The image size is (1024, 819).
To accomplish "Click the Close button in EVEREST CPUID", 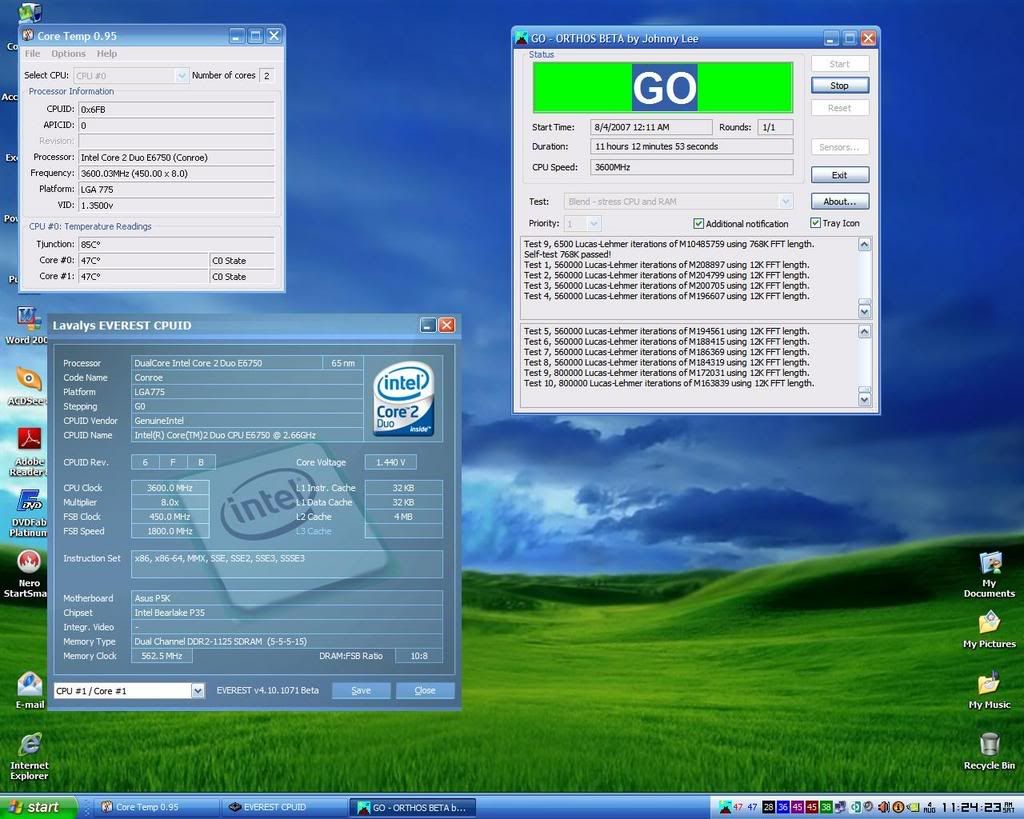I will [425, 690].
